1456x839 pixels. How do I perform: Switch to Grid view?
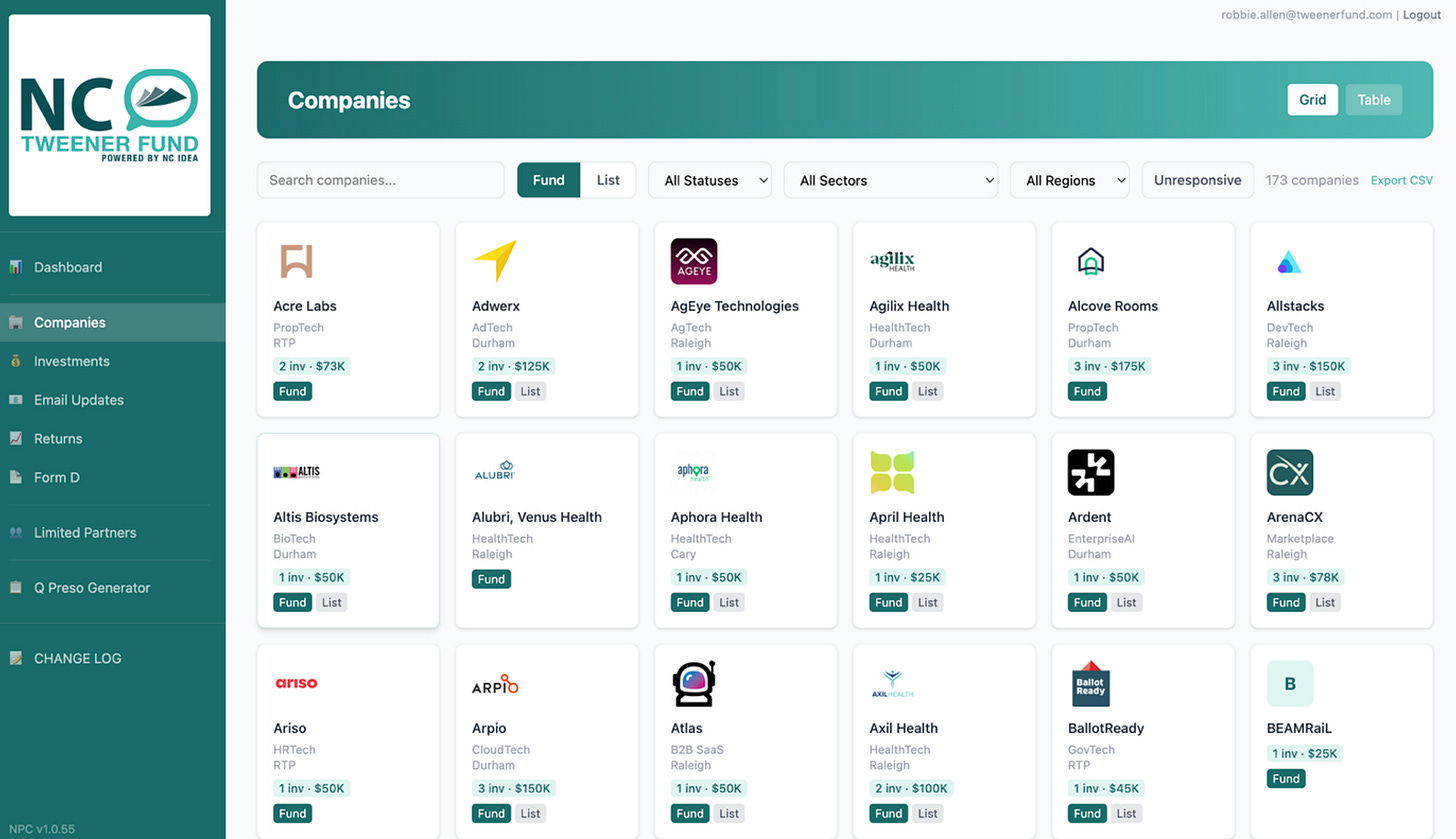point(1312,100)
